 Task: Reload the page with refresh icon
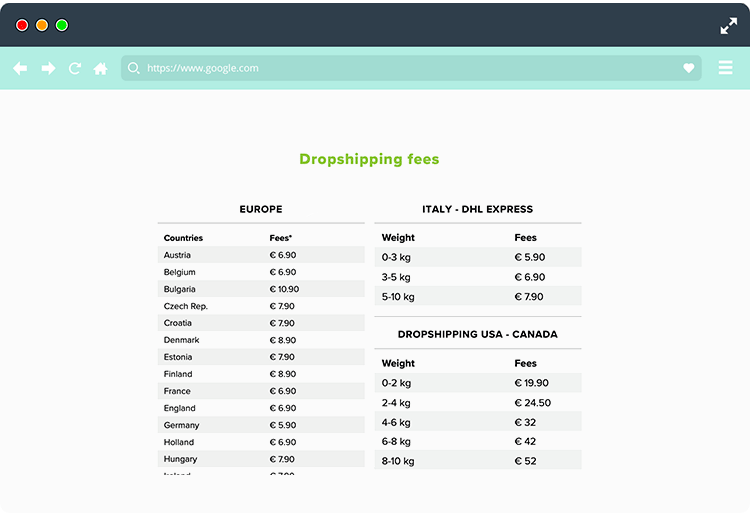click(x=75, y=68)
